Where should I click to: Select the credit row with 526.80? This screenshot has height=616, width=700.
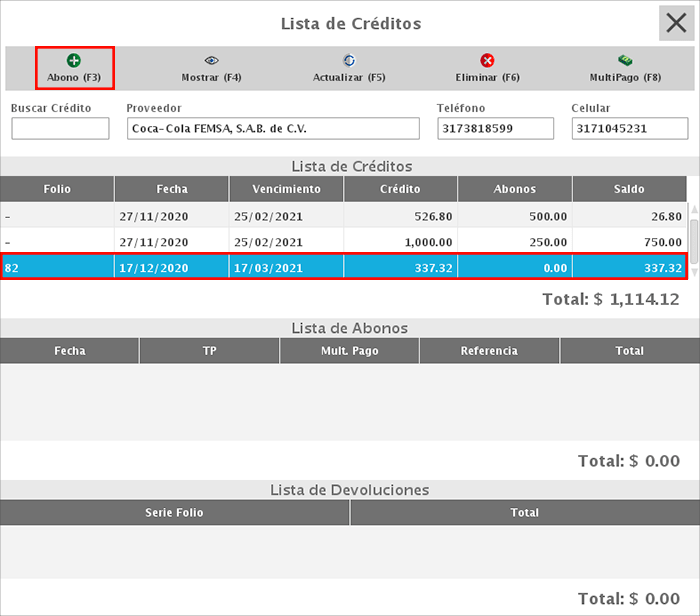click(x=344, y=215)
